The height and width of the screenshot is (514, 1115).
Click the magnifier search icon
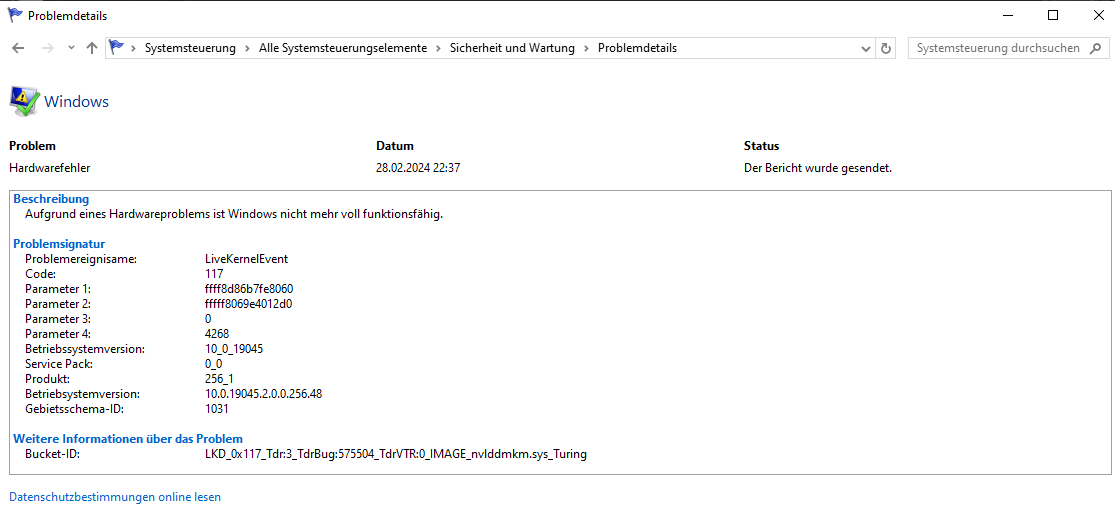click(1096, 48)
